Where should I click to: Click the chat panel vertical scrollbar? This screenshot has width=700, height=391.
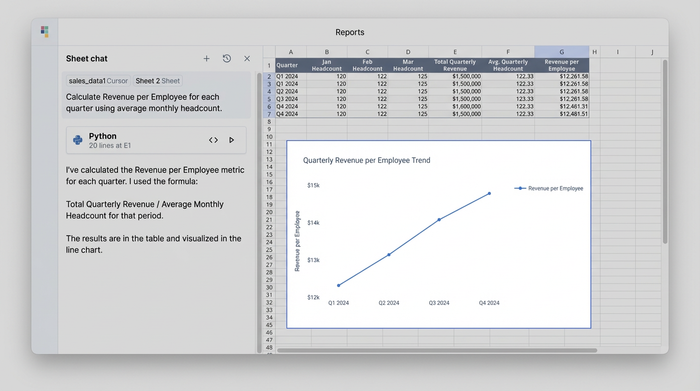[259, 212]
